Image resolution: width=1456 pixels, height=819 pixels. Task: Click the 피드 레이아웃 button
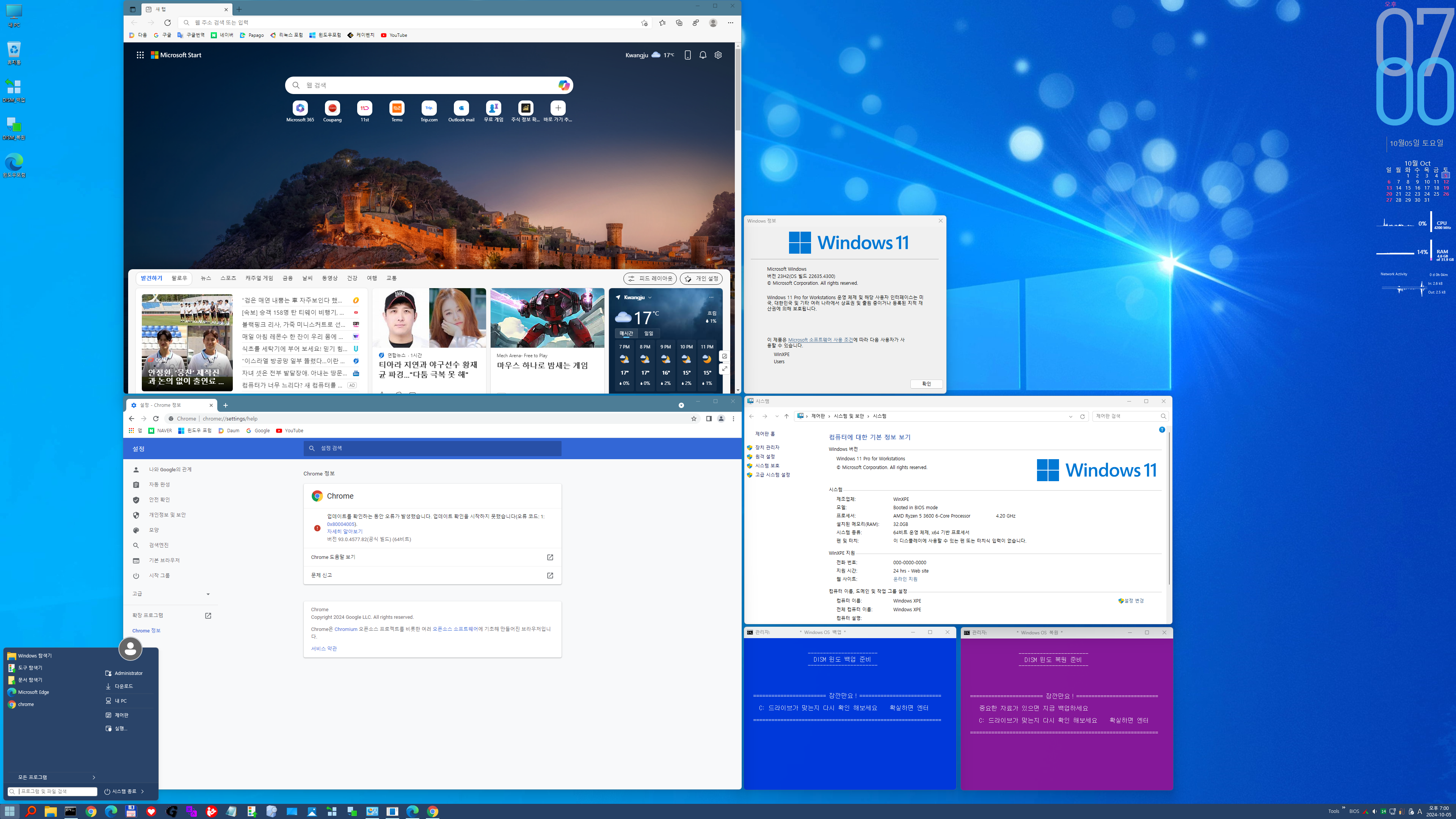(x=650, y=279)
